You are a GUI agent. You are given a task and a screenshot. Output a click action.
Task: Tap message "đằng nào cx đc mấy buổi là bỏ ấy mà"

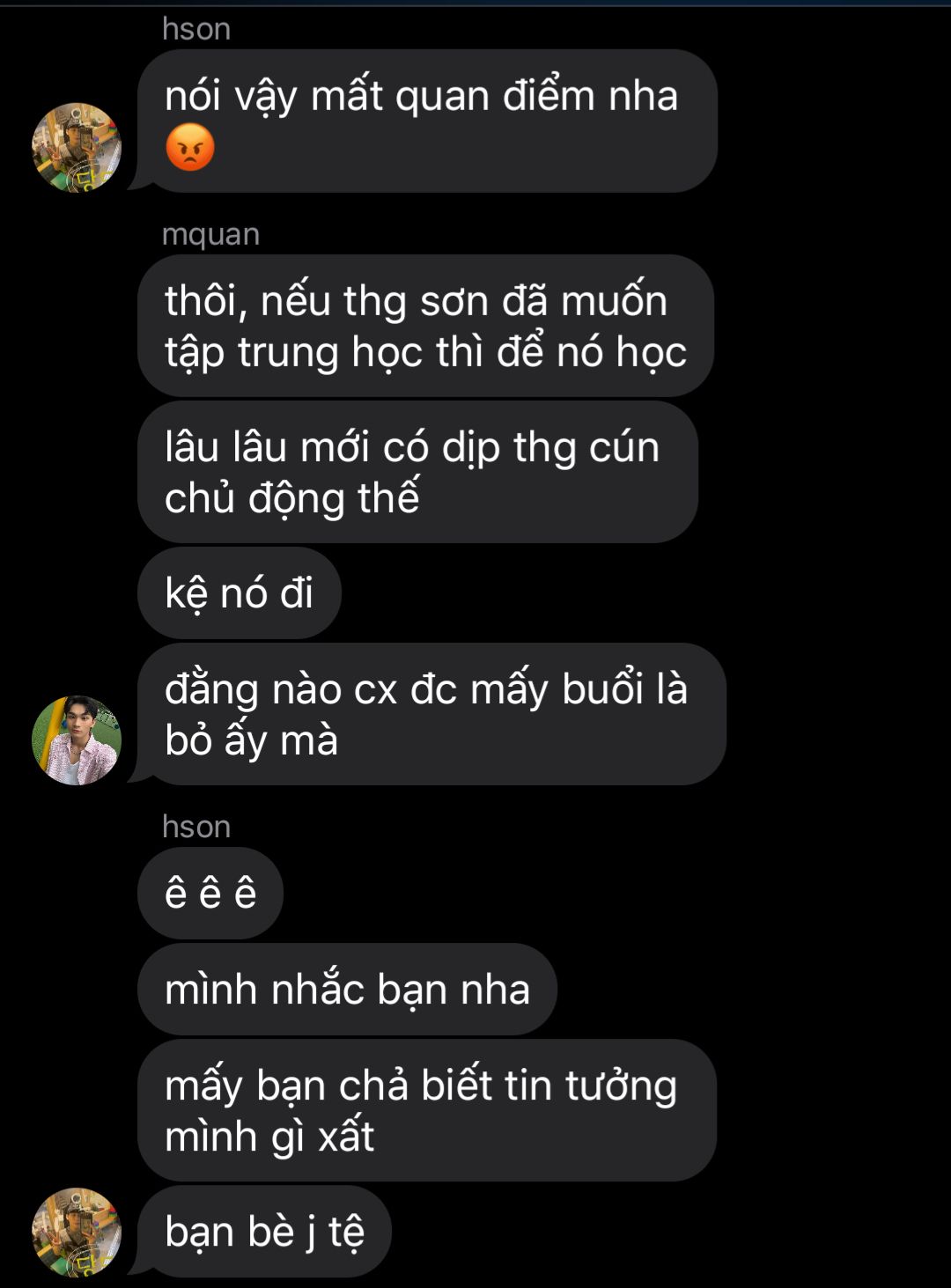(431, 714)
